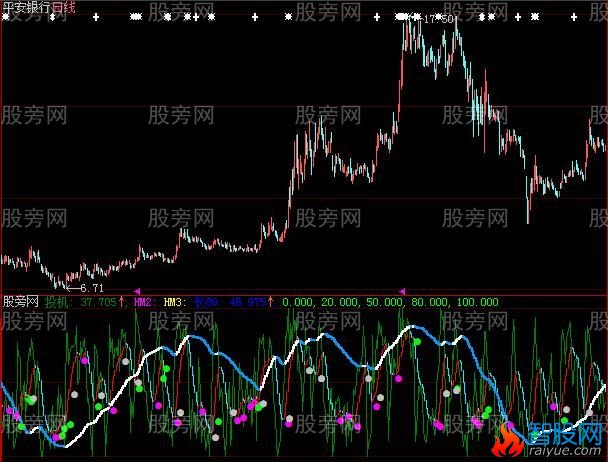Image resolution: width=608 pixels, height=462 pixels.
Task: Open the 股旁网 indicator name label
Action: 21,301
